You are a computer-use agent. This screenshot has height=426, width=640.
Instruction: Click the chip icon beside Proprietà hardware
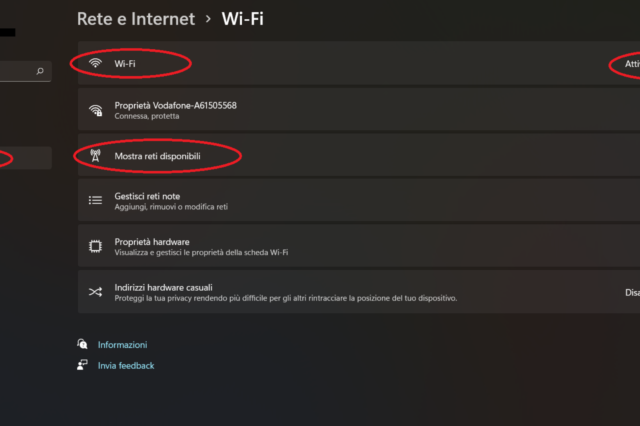pos(96,246)
